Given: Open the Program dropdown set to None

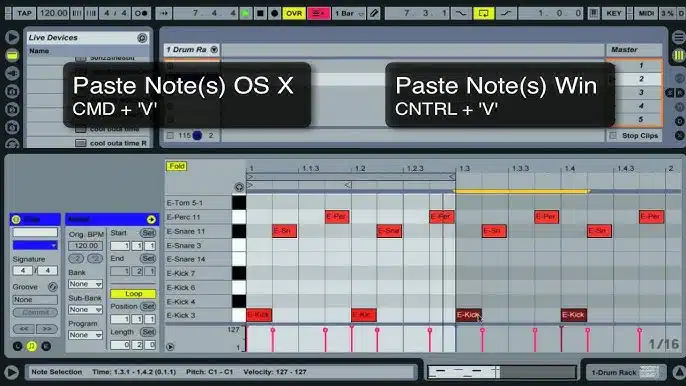Looking at the screenshot, I should pos(85,335).
